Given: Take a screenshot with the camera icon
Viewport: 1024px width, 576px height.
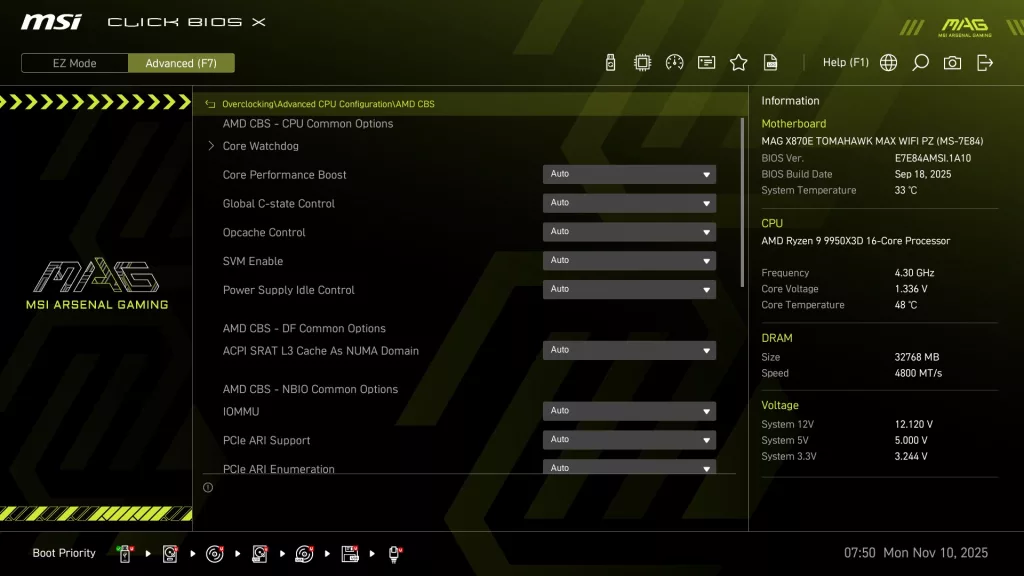Looking at the screenshot, I should (x=951, y=61).
